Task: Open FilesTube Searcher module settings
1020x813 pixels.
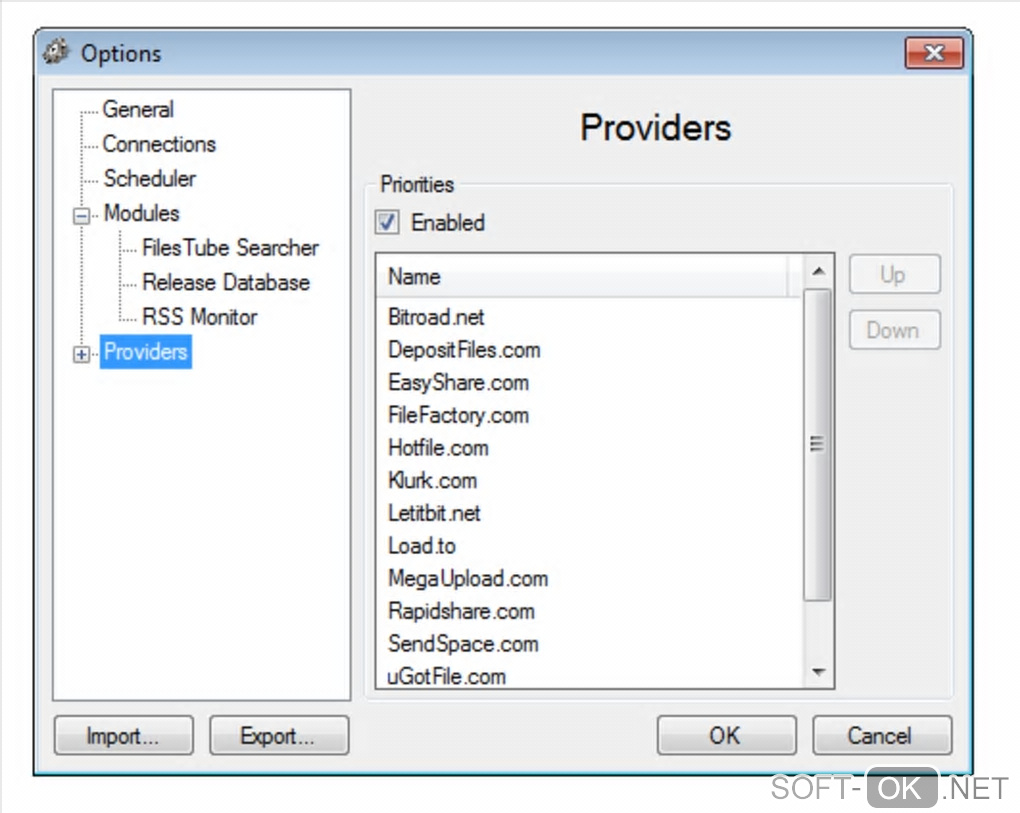Action: pyautogui.click(x=230, y=248)
